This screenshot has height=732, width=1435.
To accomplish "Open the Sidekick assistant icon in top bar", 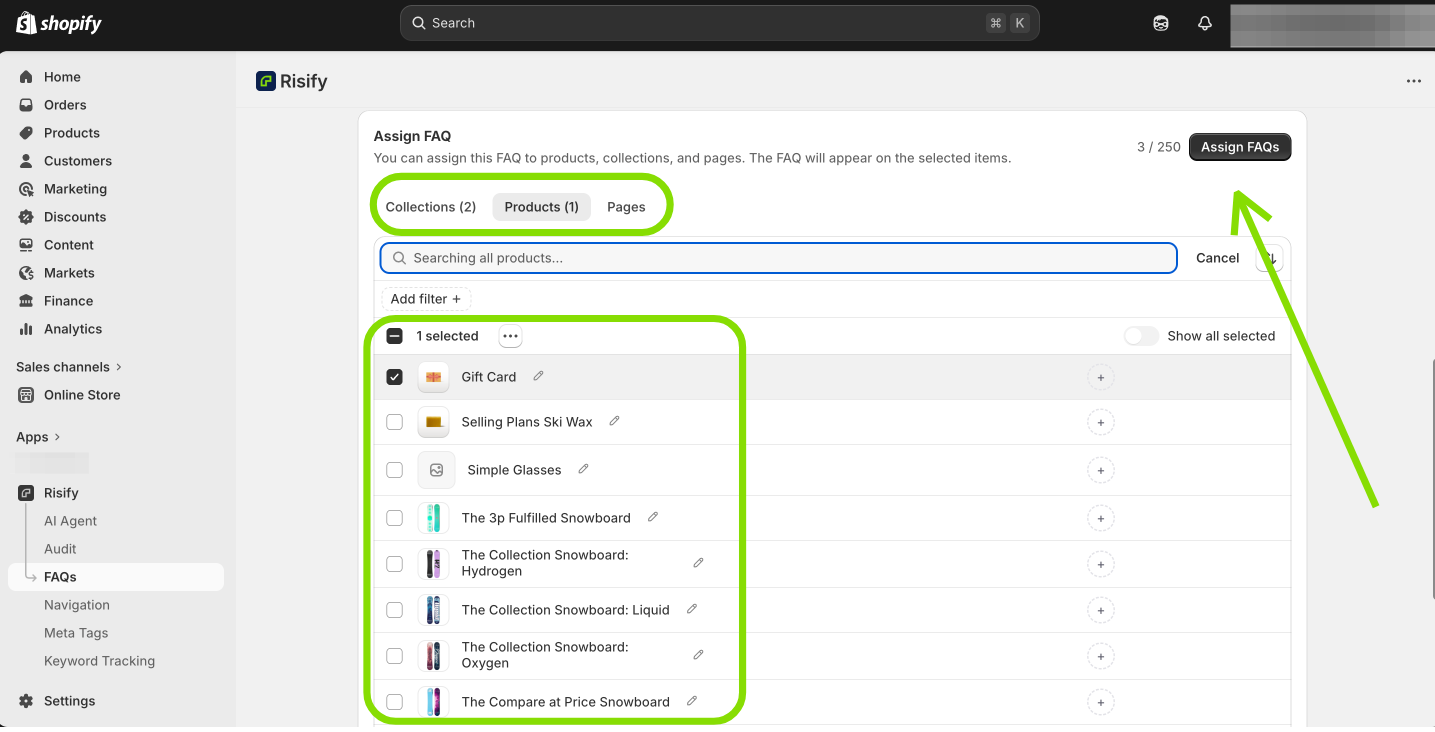I will point(1160,24).
